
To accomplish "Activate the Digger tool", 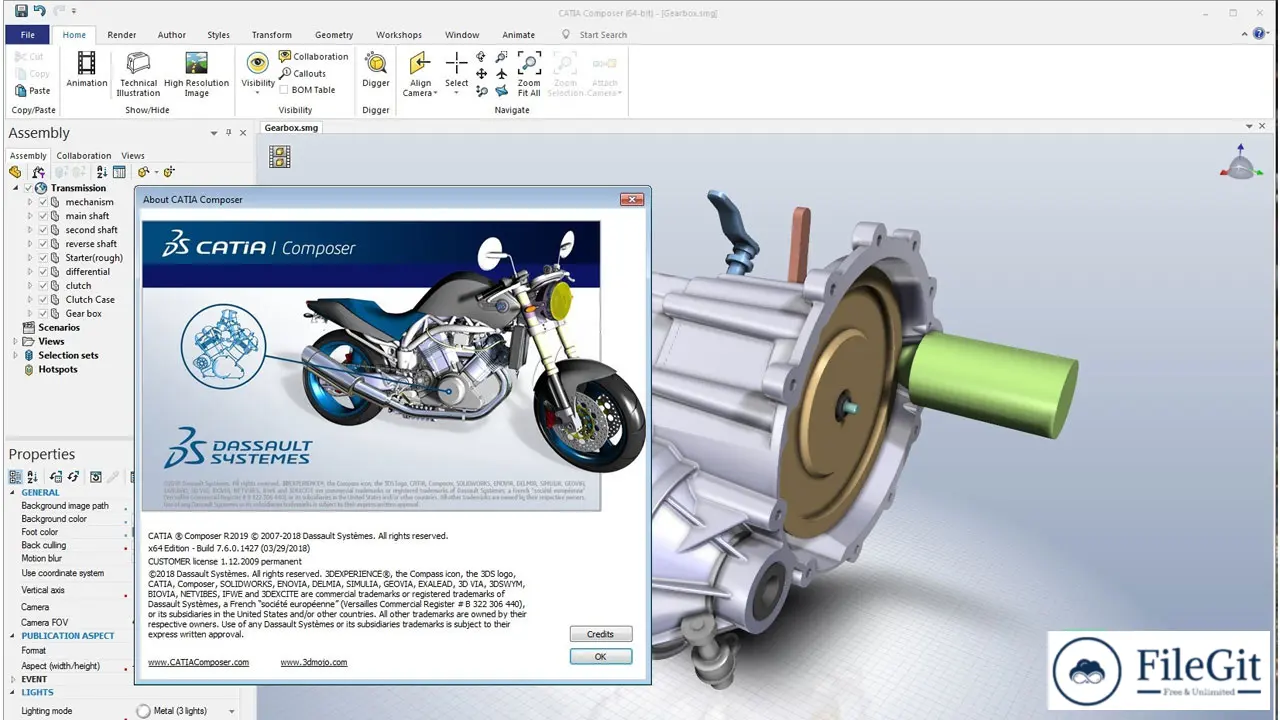I will point(376,70).
